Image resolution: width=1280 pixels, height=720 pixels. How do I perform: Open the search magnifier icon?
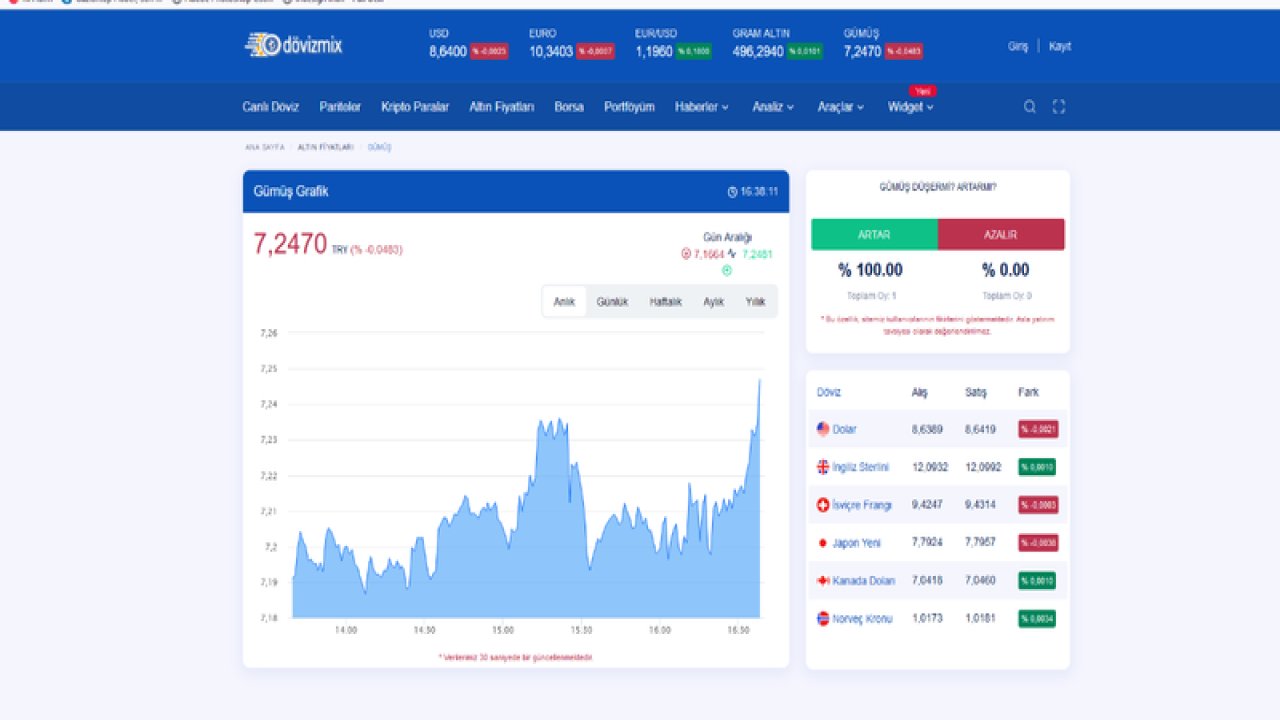[1029, 107]
